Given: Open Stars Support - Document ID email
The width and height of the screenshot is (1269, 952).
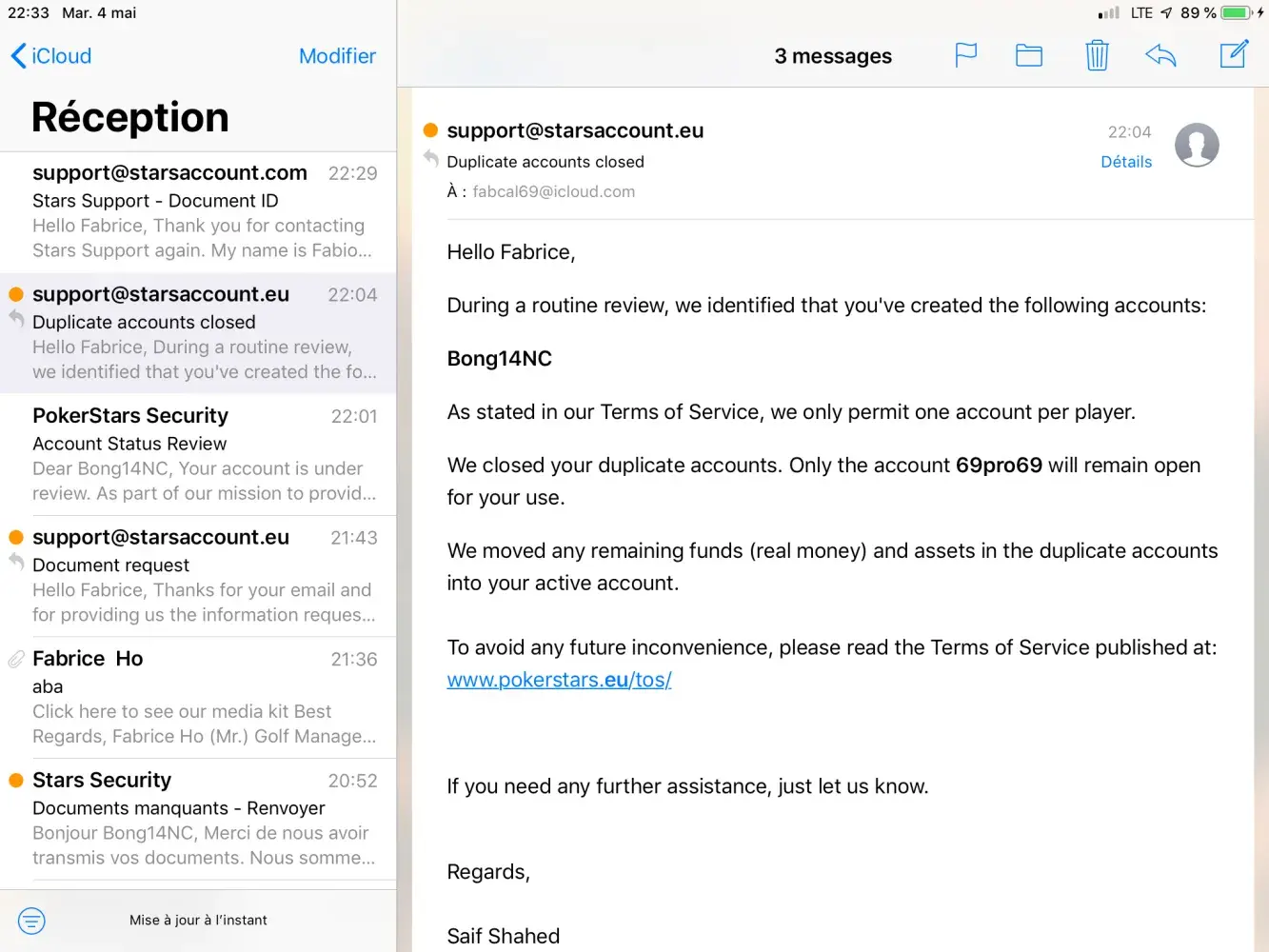Looking at the screenshot, I should point(198,211).
